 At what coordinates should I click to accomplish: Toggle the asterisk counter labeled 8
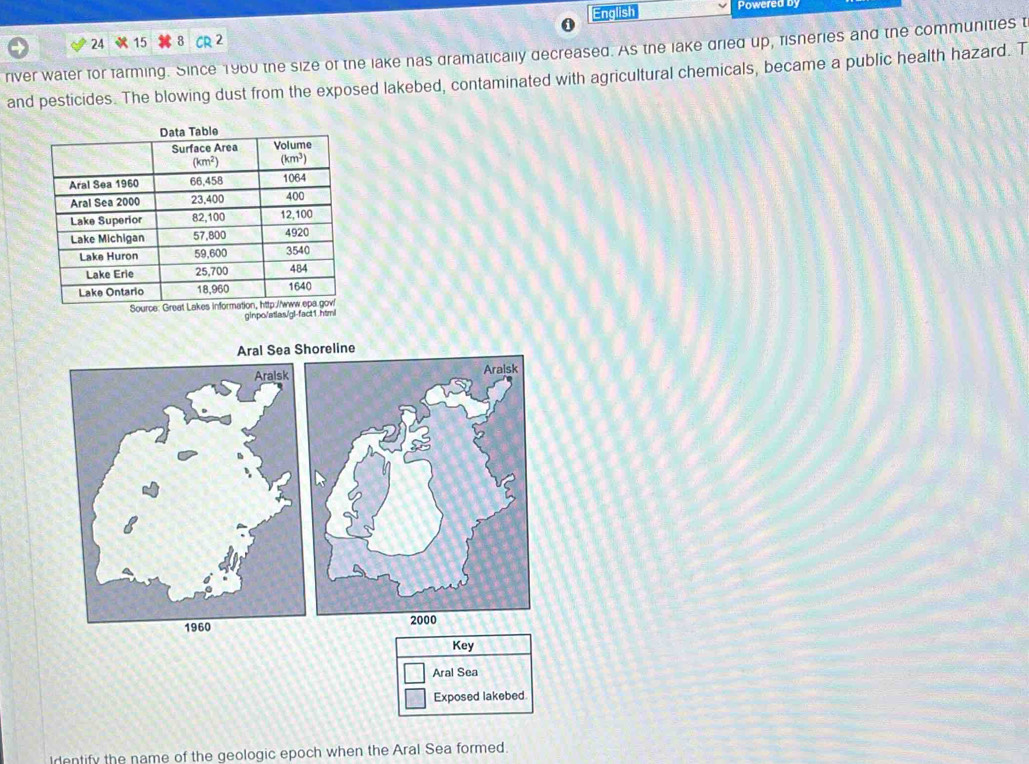[178, 41]
